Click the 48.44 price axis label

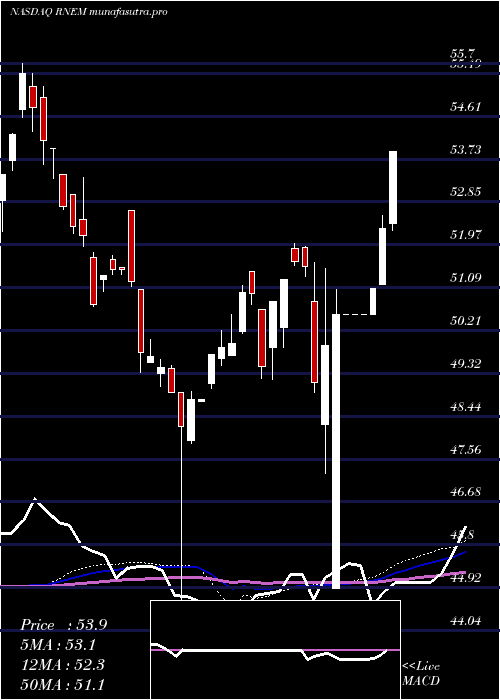[465, 407]
